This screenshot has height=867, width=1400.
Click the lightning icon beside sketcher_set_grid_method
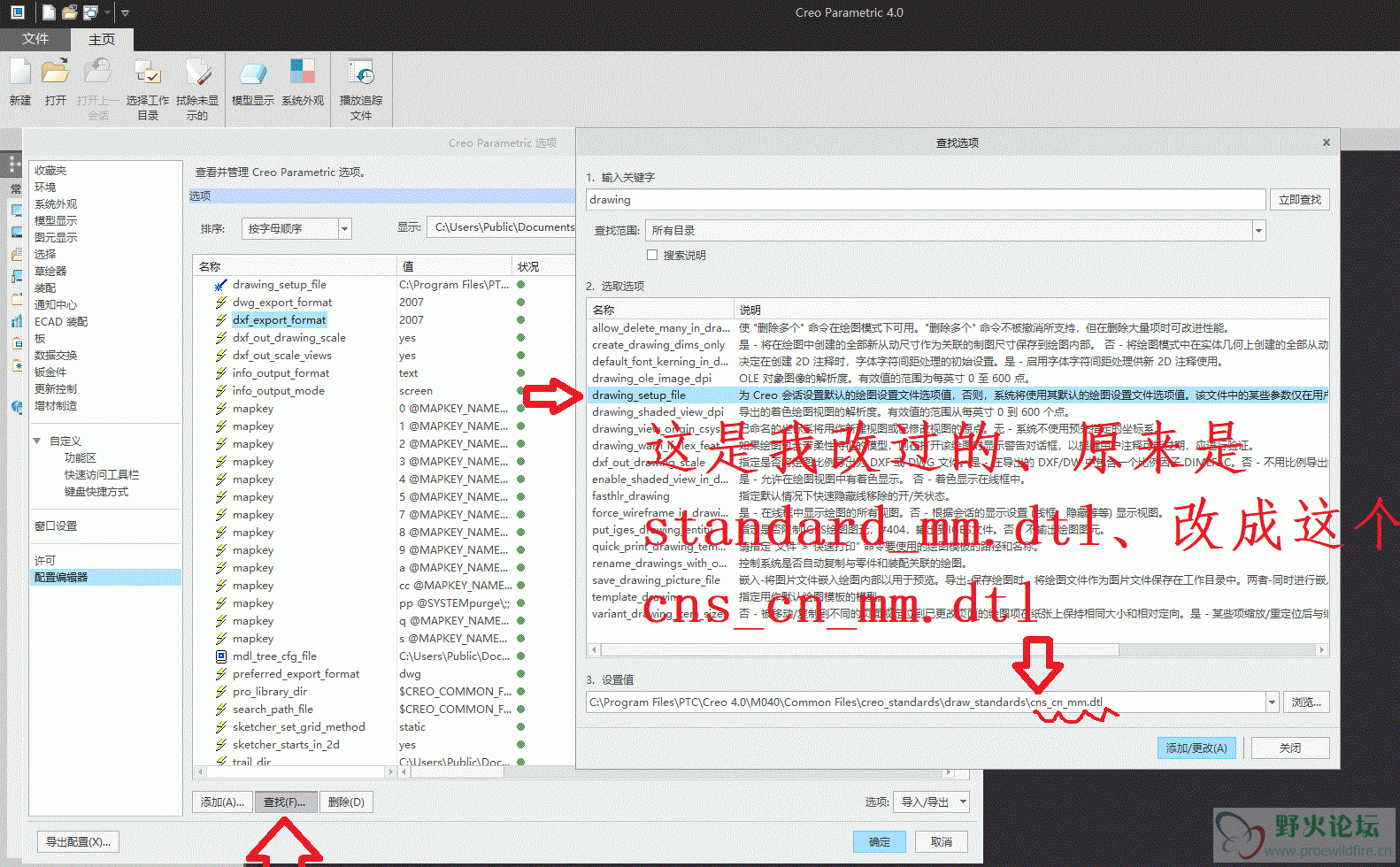point(220,727)
